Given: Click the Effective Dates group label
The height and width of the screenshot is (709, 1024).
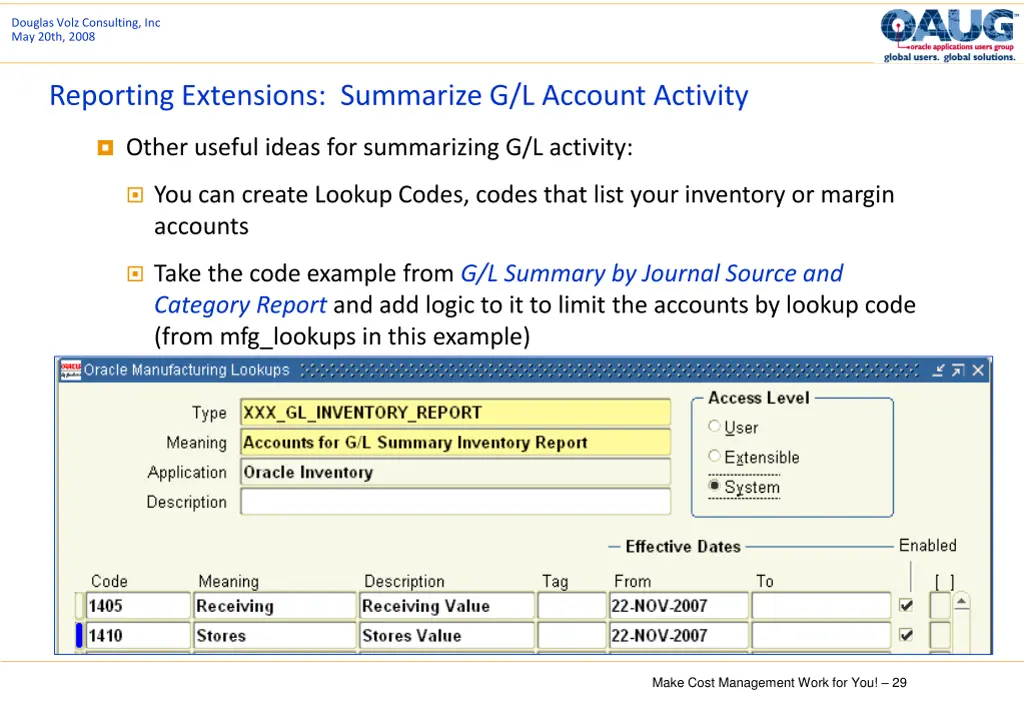Looking at the screenshot, I should pyautogui.click(x=683, y=546).
